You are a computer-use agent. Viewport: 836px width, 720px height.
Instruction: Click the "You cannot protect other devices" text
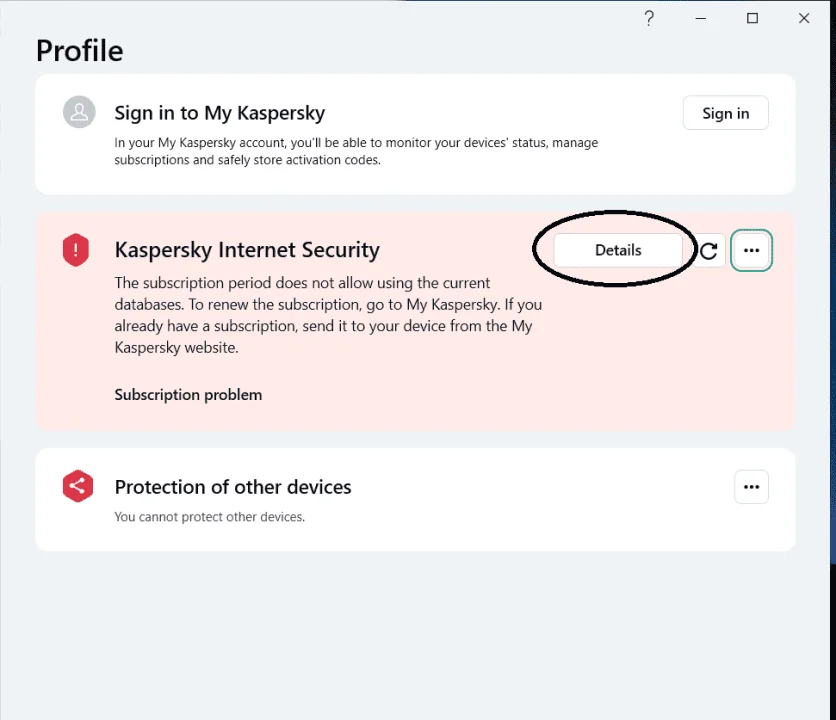click(210, 517)
